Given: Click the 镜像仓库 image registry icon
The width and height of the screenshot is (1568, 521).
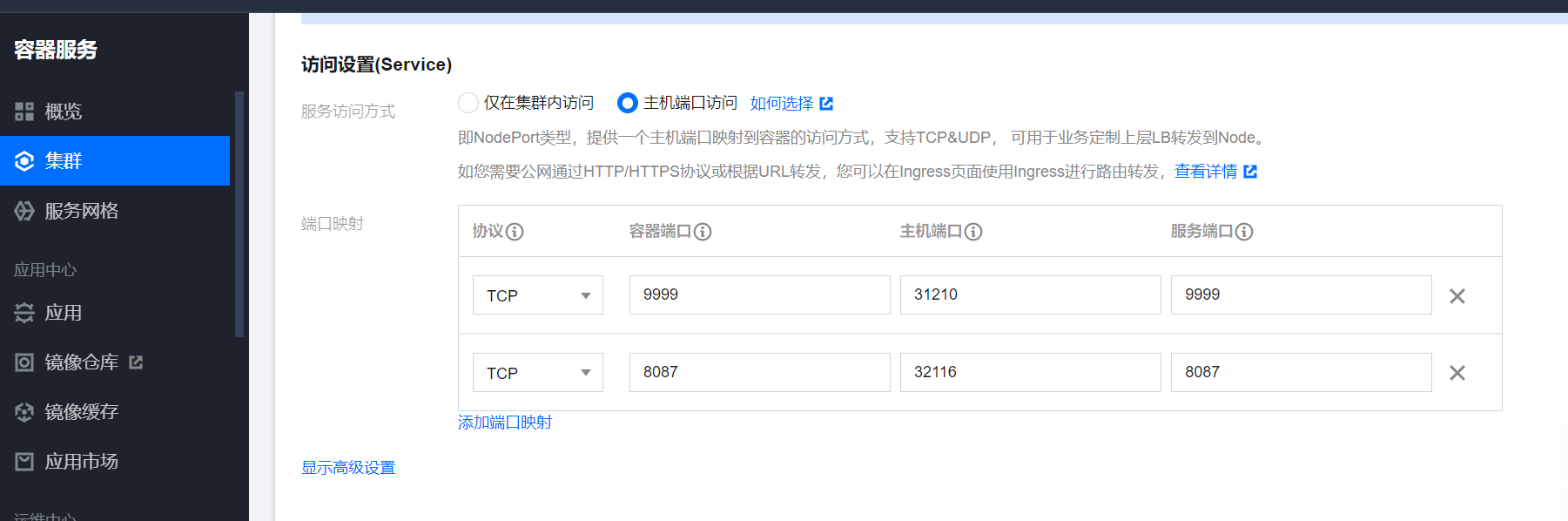Looking at the screenshot, I should pyautogui.click(x=24, y=362).
